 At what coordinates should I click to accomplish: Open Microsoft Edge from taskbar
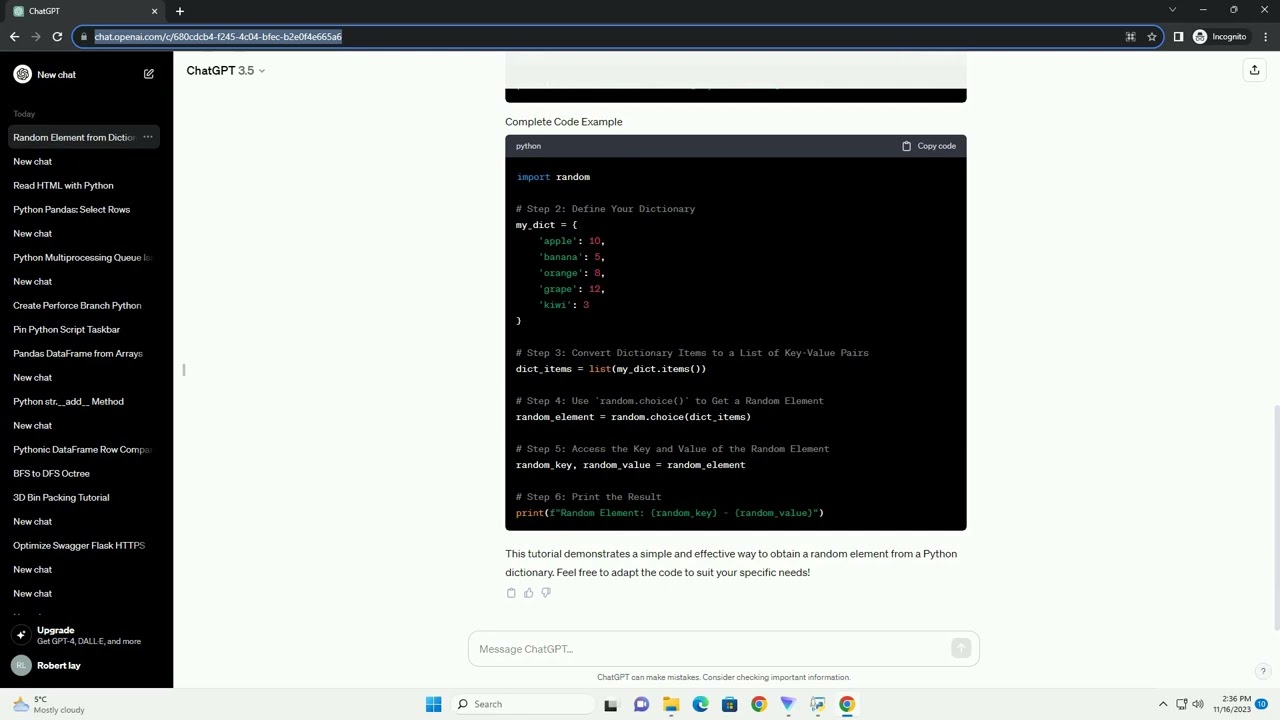(x=700, y=704)
